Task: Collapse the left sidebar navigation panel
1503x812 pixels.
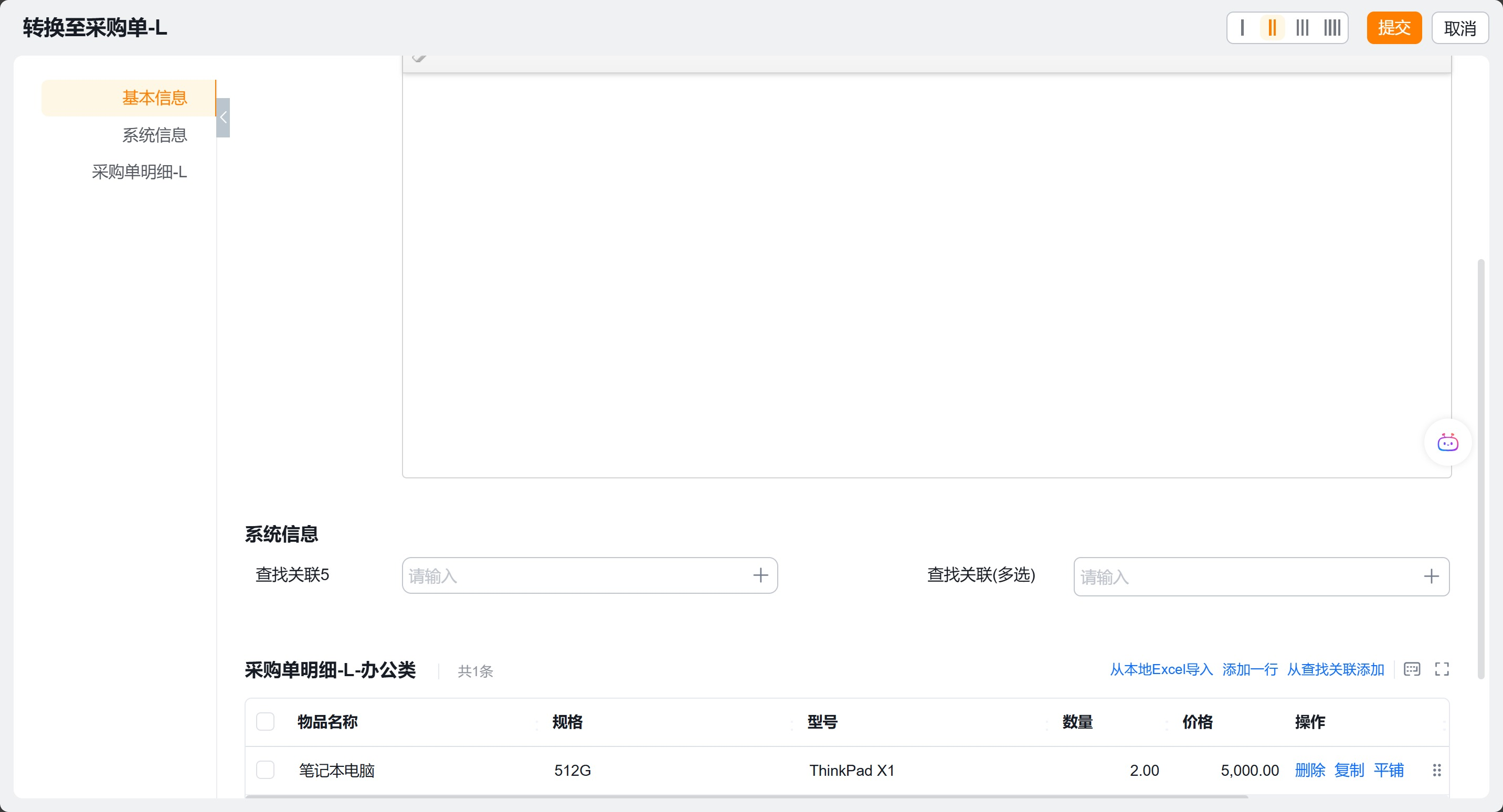Action: [223, 118]
